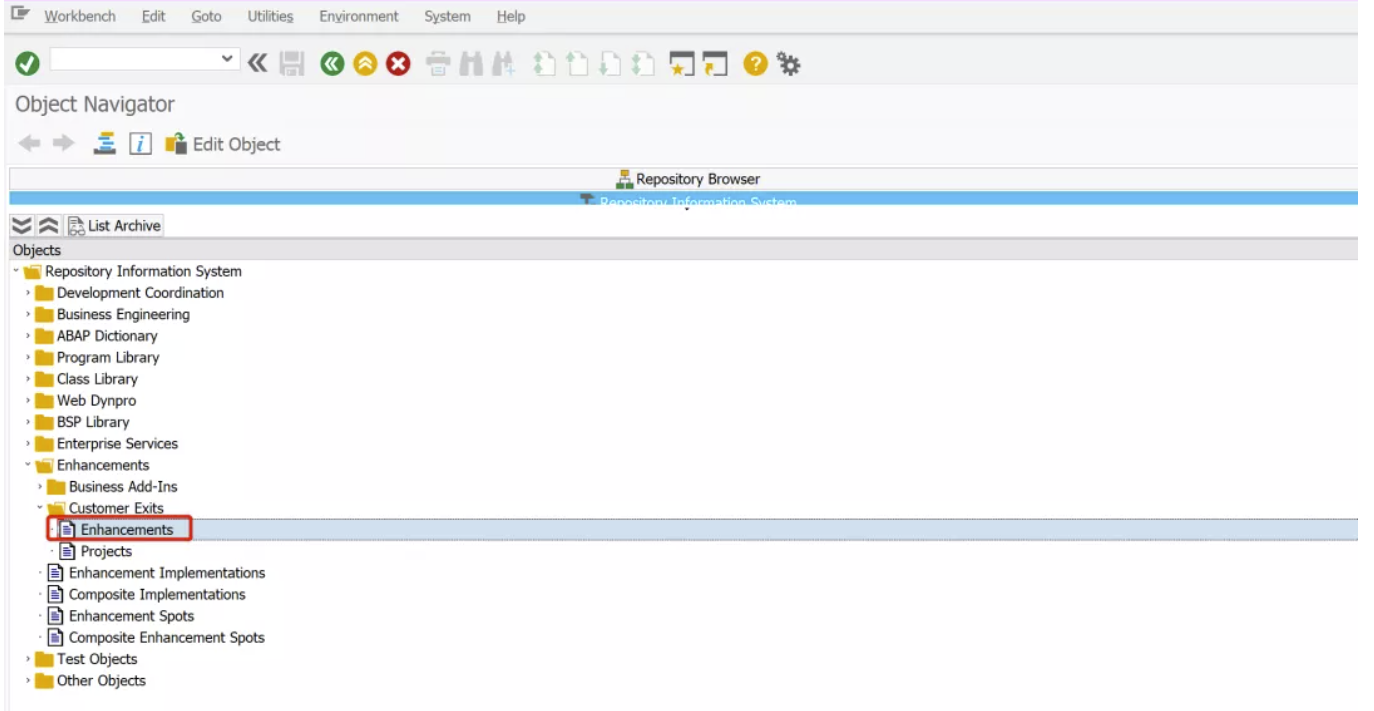Click the Display Object List hierarchy icon
This screenshot has width=1374, height=711.
click(x=105, y=144)
